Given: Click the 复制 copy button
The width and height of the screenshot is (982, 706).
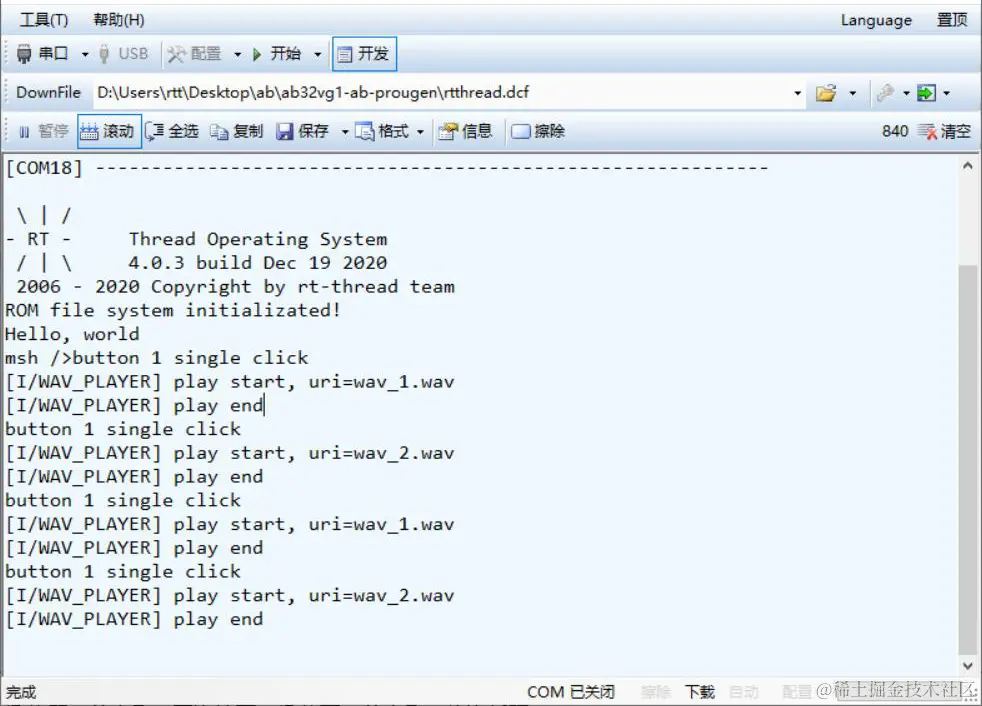Looking at the screenshot, I should [237, 131].
